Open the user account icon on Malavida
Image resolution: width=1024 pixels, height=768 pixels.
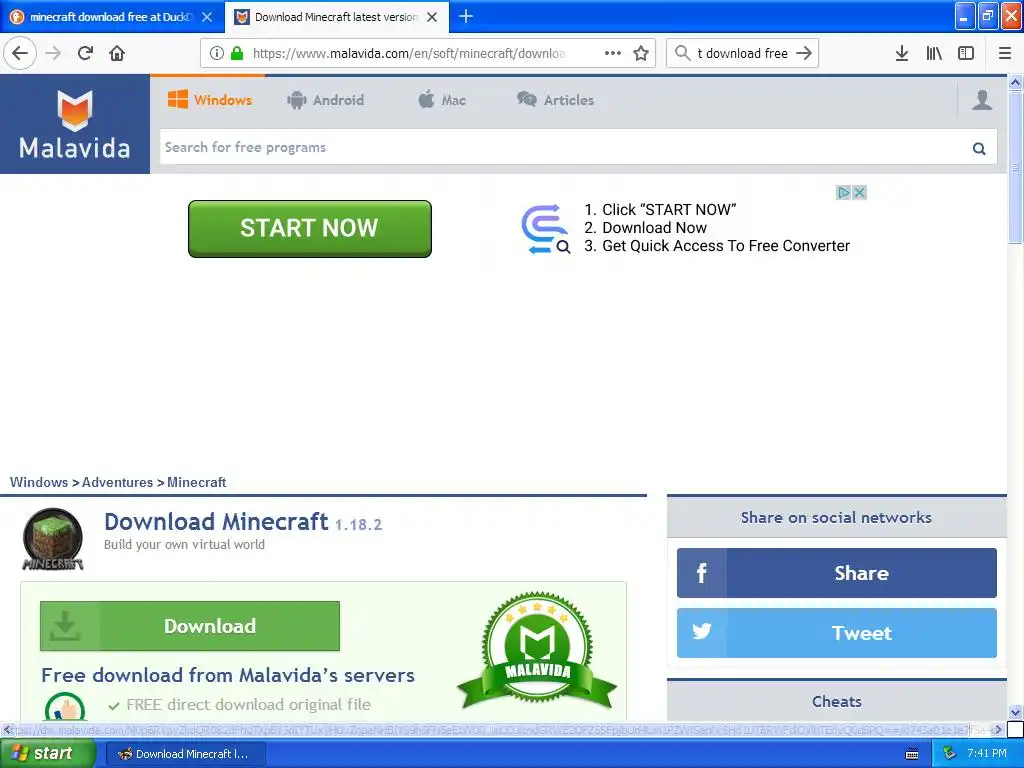tap(982, 100)
